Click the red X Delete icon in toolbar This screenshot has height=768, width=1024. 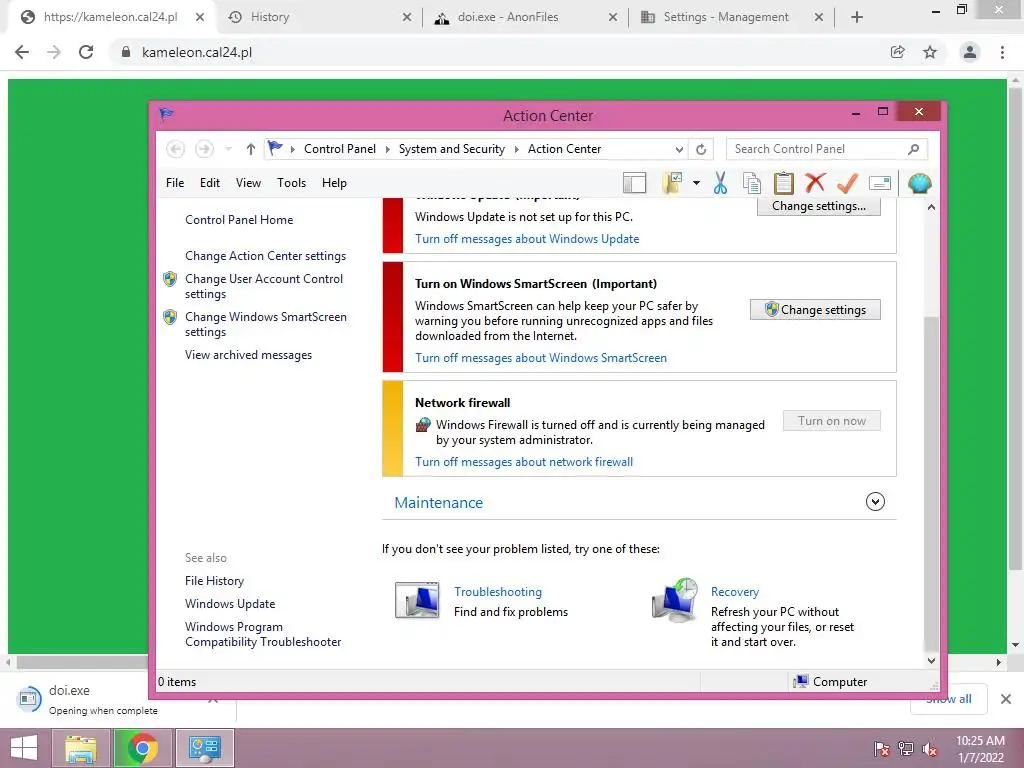(x=815, y=184)
